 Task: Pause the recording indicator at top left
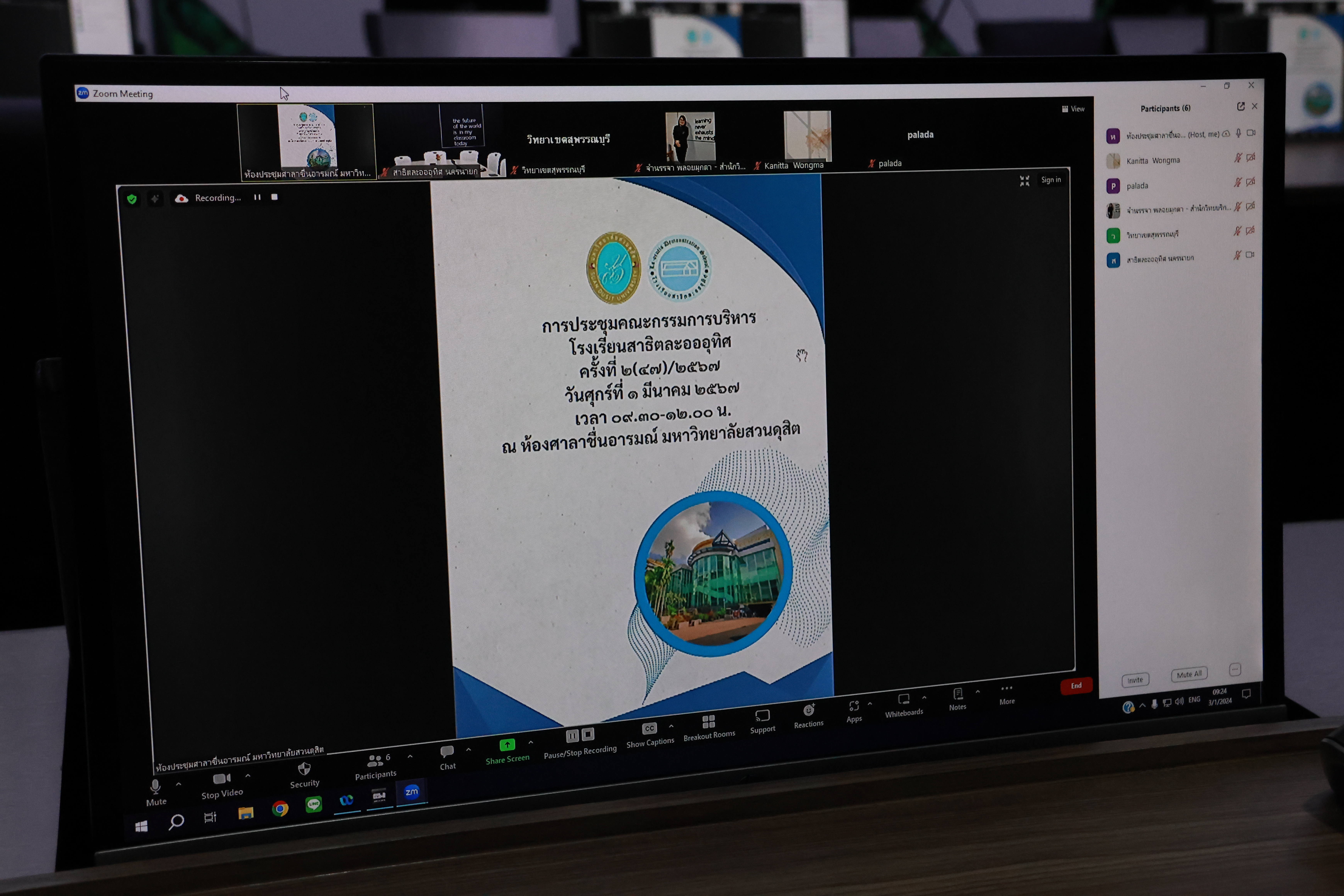click(257, 197)
